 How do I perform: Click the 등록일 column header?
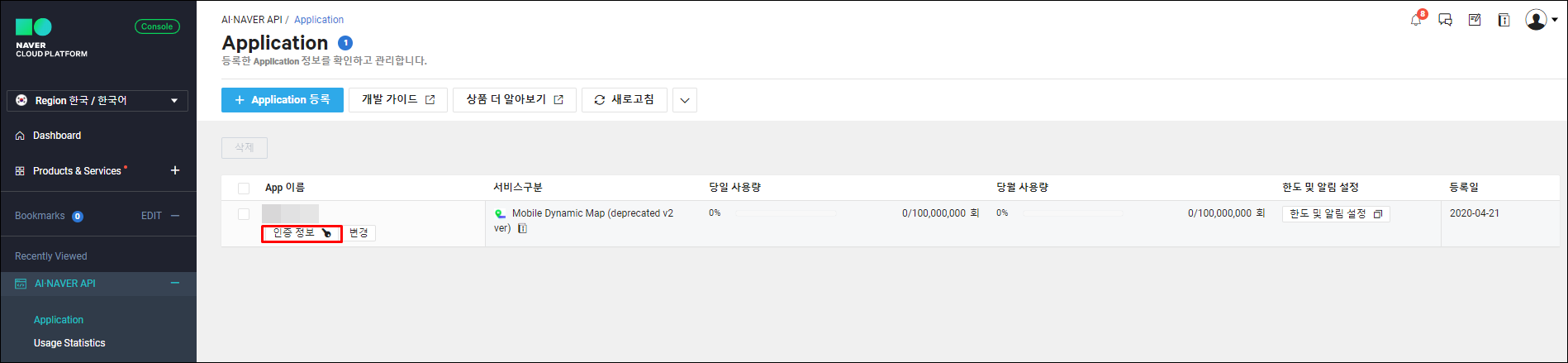[1464, 188]
